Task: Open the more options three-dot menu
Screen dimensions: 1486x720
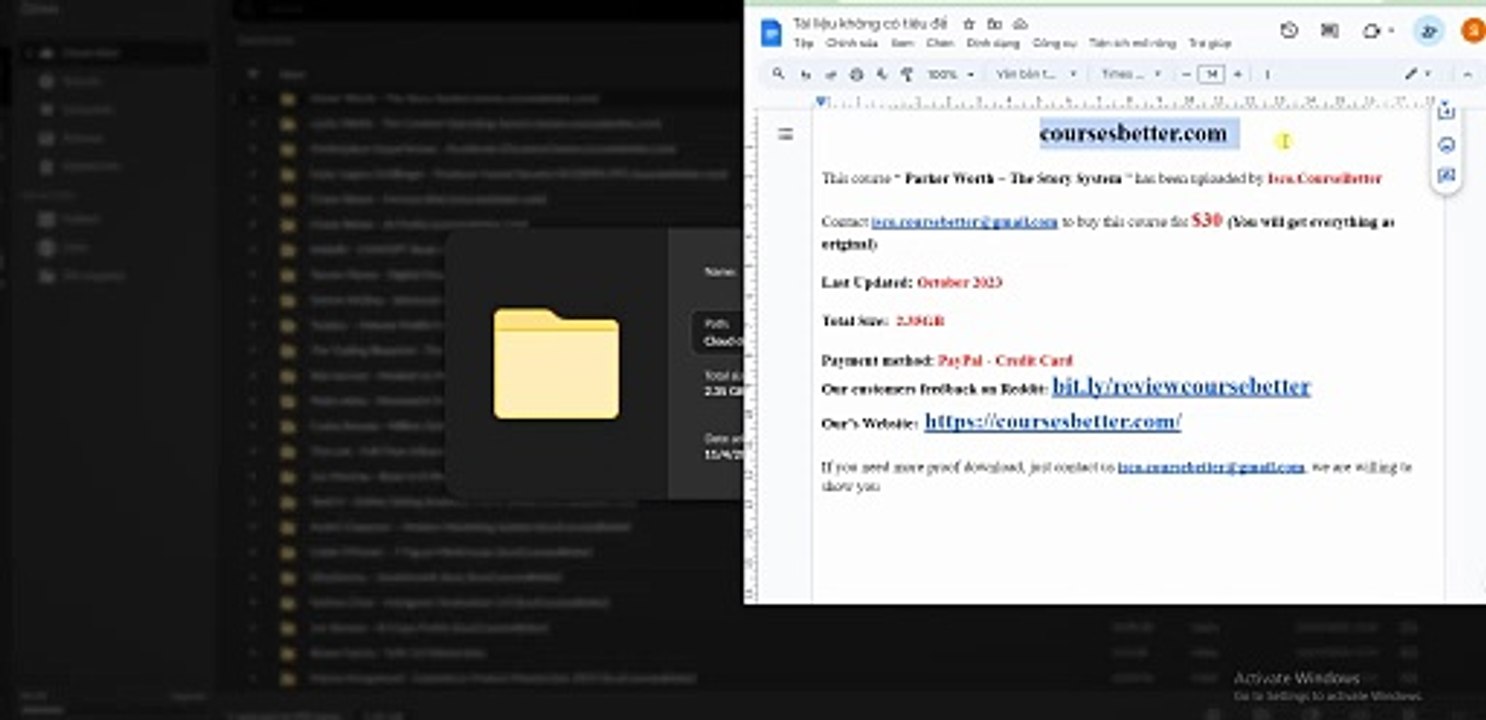Action: [x=1267, y=74]
